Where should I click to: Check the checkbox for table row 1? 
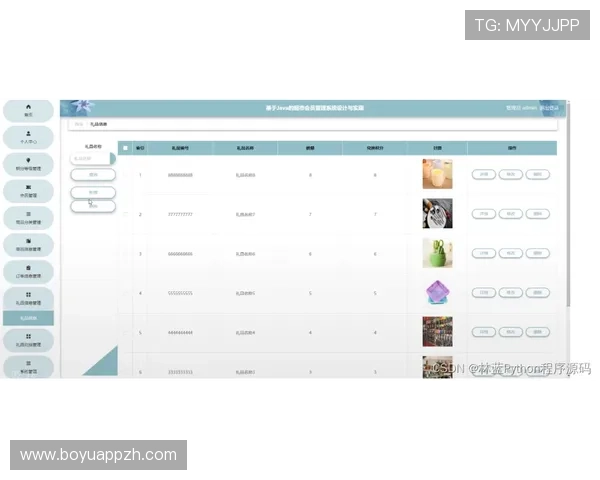125,175
